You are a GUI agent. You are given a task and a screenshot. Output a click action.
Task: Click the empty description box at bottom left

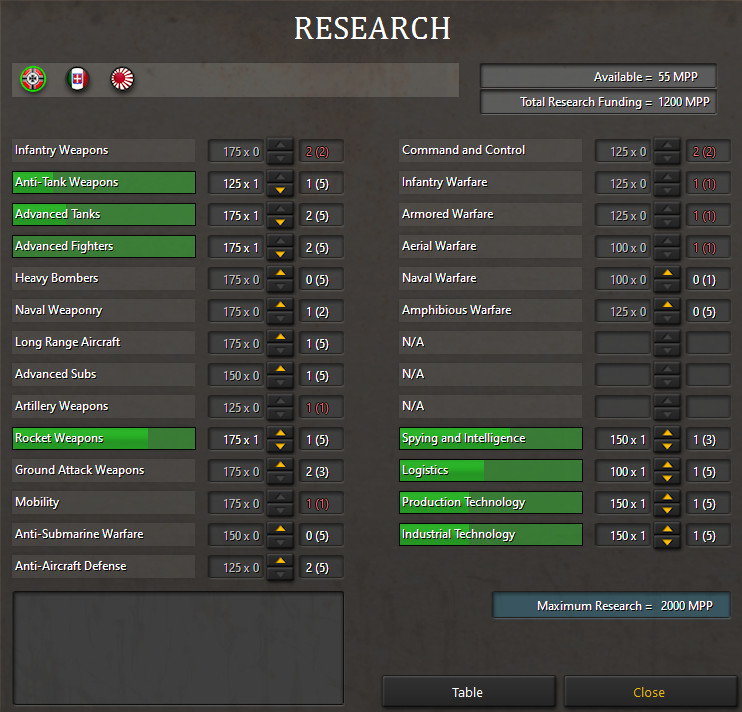178,648
